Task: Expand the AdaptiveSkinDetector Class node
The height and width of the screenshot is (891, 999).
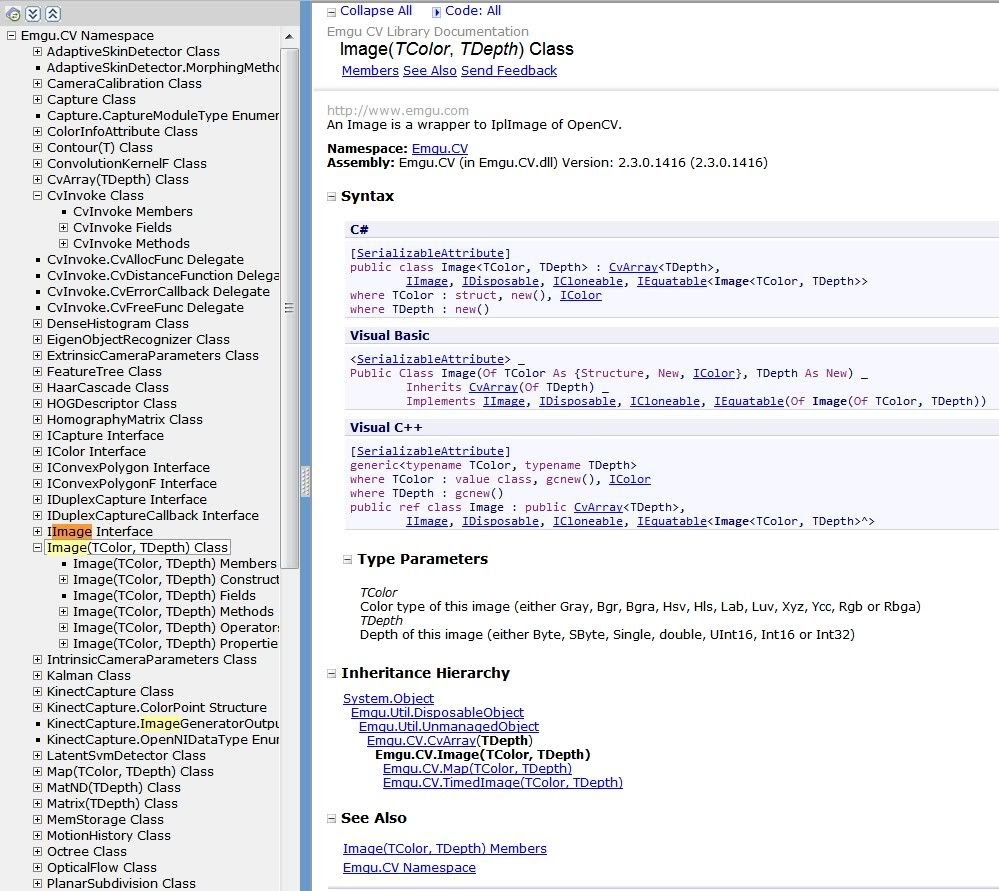Action: click(x=38, y=52)
